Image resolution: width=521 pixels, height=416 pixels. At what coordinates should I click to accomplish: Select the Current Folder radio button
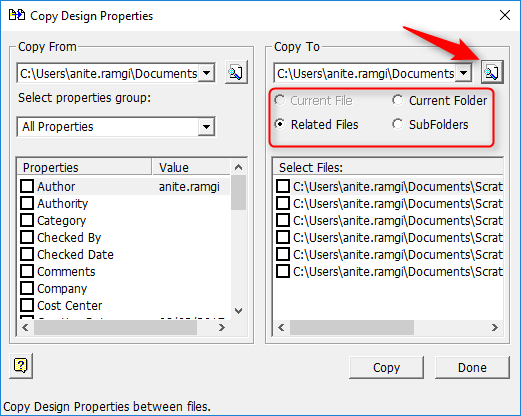[397, 100]
